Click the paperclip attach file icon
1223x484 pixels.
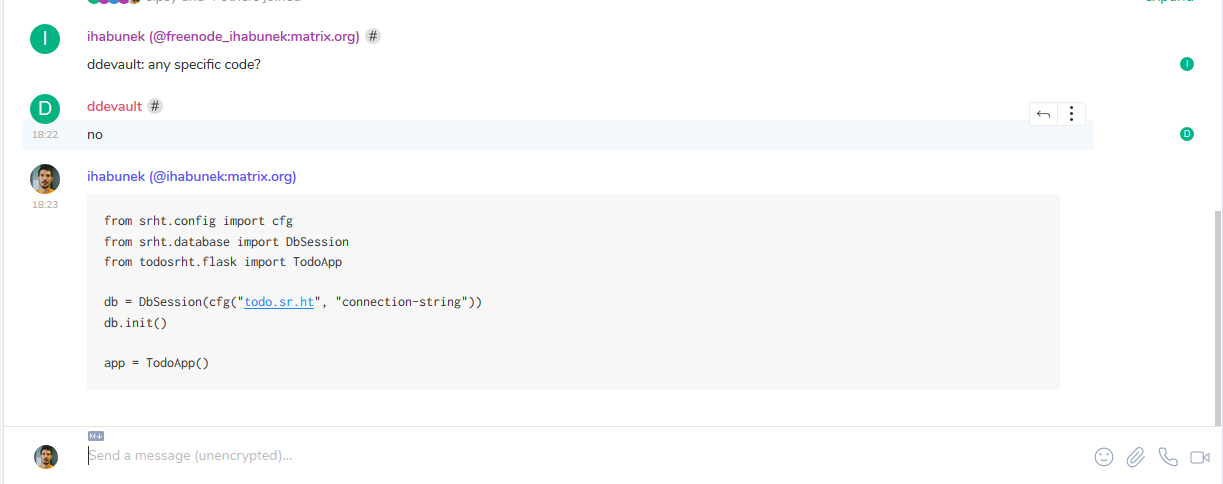[x=1136, y=457]
